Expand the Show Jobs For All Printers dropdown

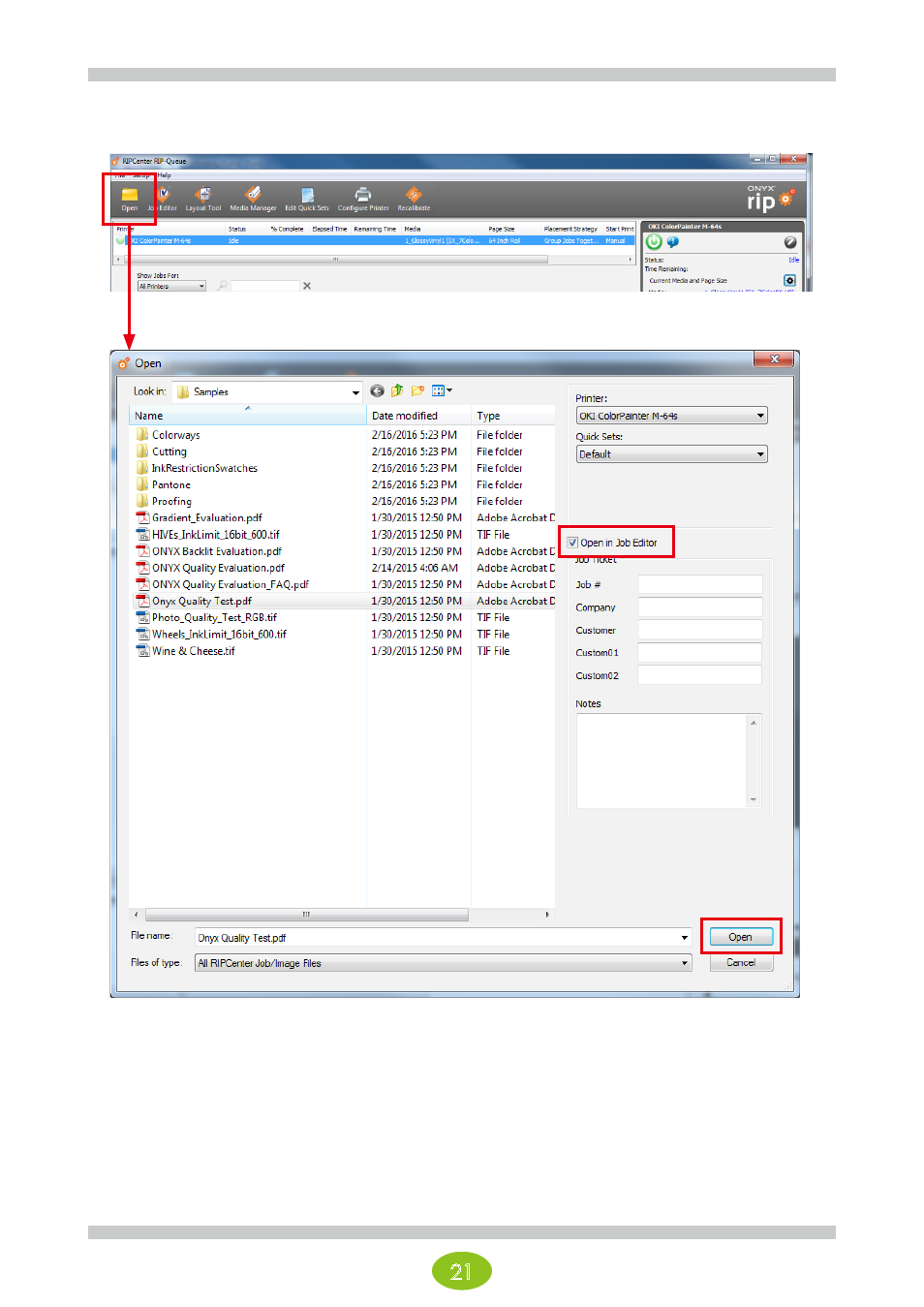point(201,286)
